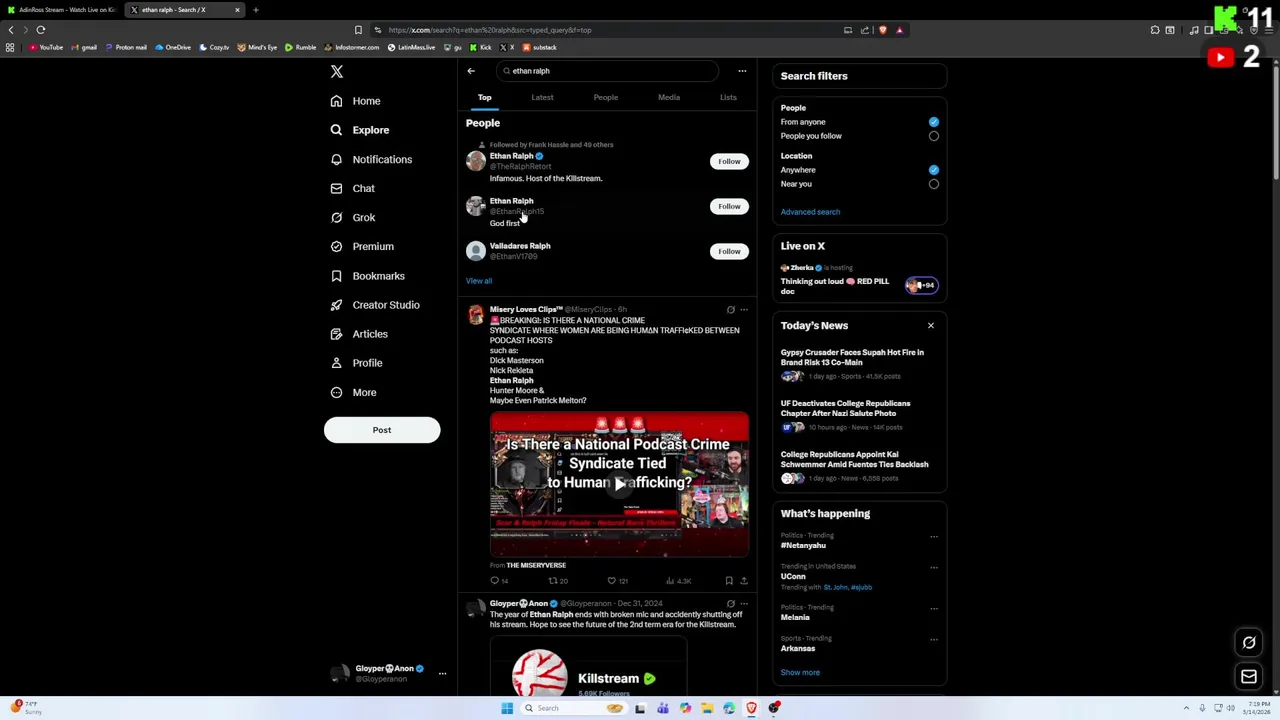
Task: Click the search box with 'ethan ralph'
Action: click(607, 71)
